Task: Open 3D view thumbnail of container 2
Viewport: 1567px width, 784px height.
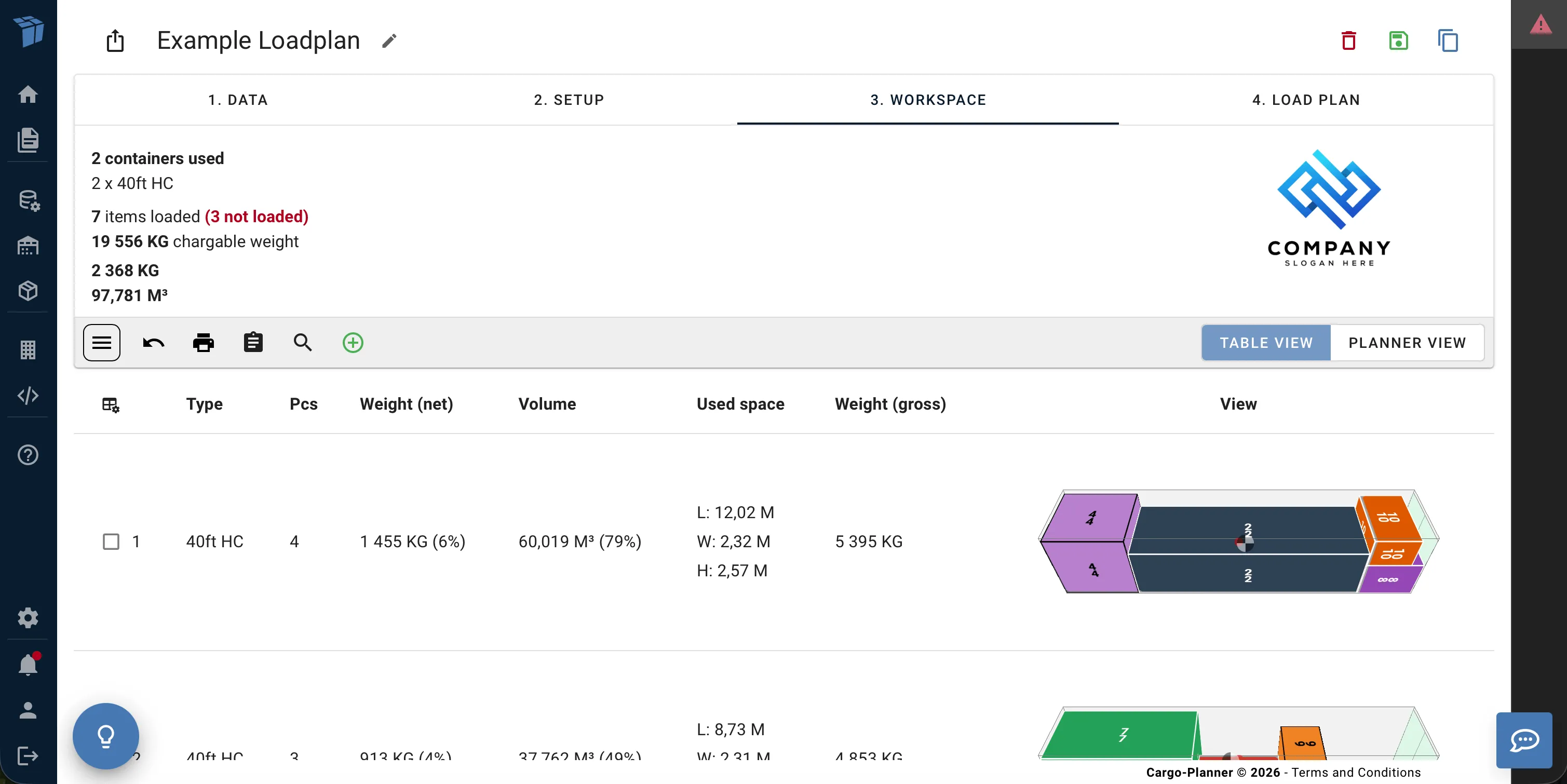Action: tap(1238, 733)
